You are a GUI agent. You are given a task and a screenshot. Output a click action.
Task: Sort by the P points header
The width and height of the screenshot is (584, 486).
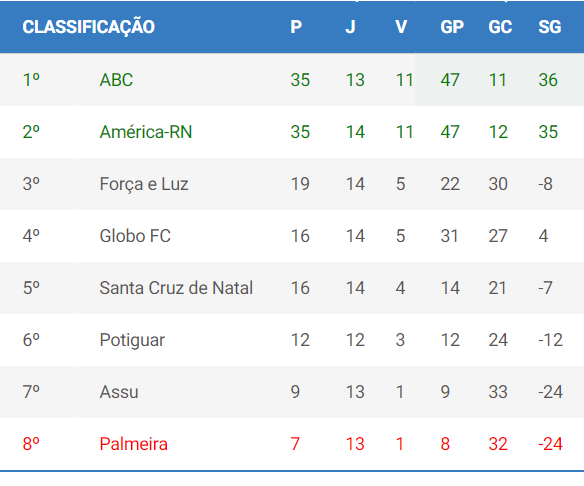(296, 27)
